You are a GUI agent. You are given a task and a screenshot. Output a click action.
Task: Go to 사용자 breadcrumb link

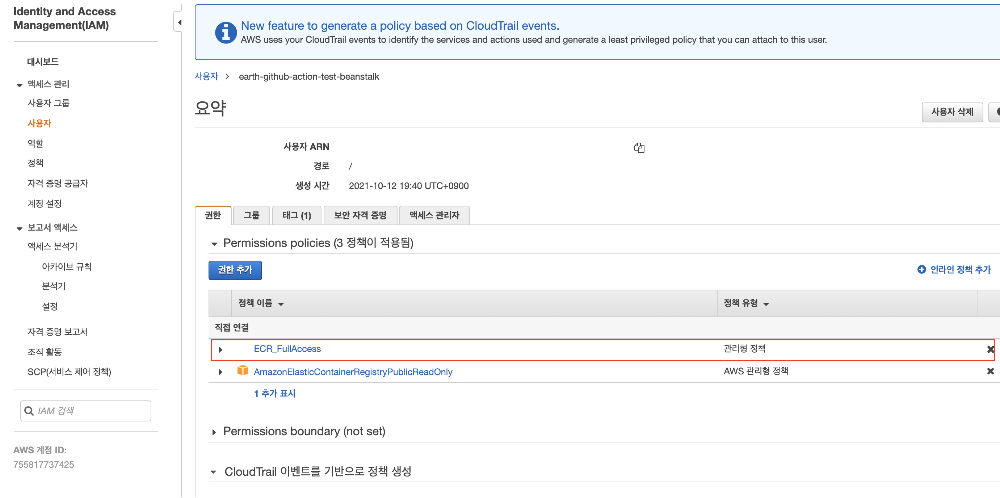click(206, 76)
